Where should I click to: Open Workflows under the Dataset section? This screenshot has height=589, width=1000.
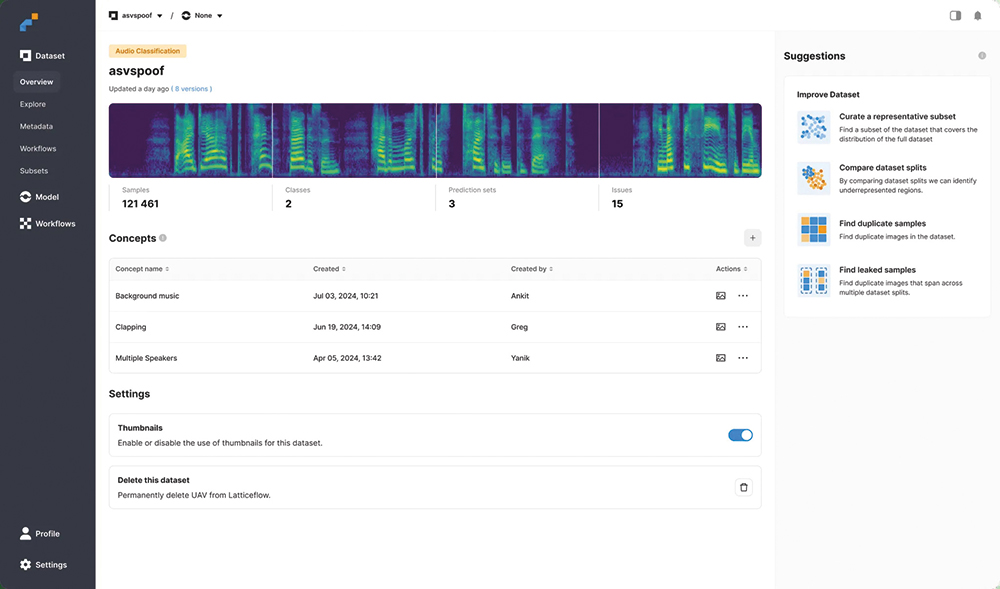point(38,149)
